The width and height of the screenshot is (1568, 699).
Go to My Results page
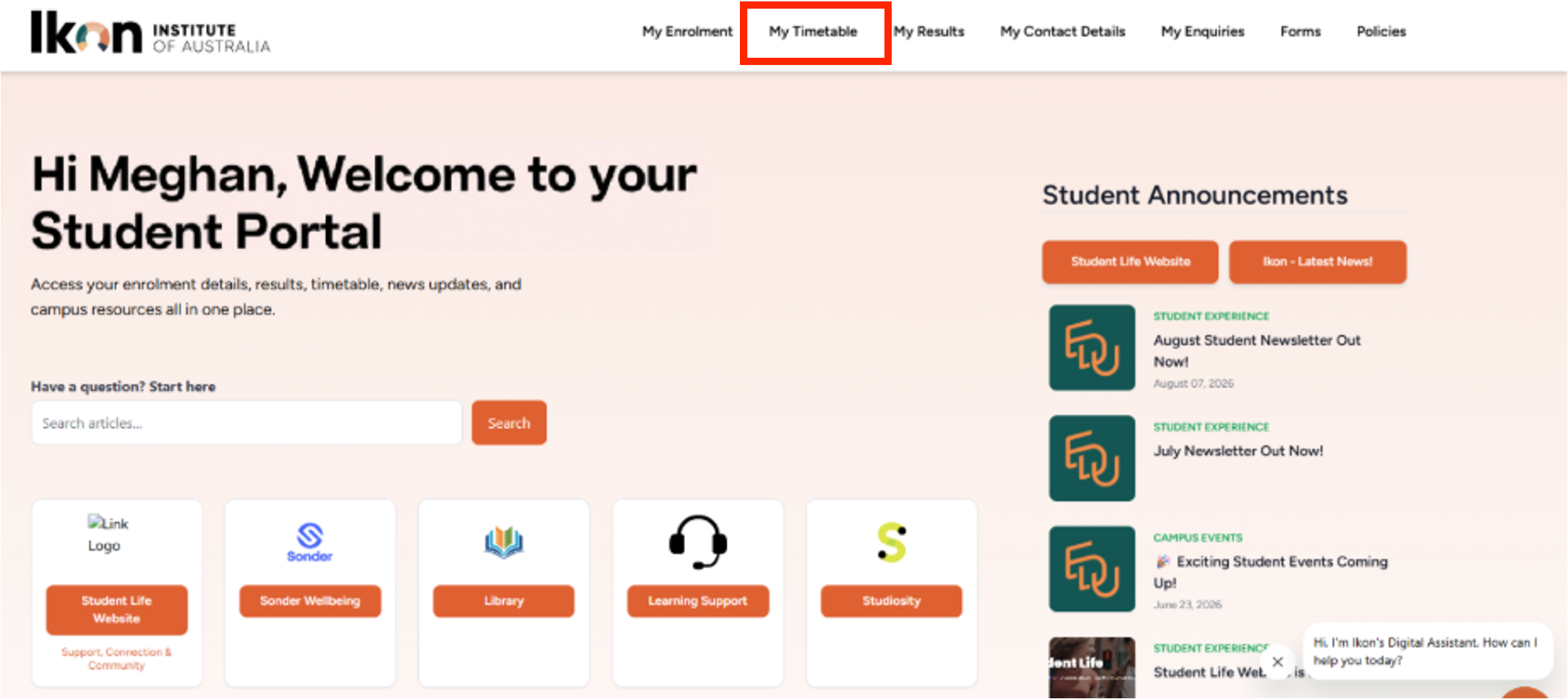click(929, 32)
